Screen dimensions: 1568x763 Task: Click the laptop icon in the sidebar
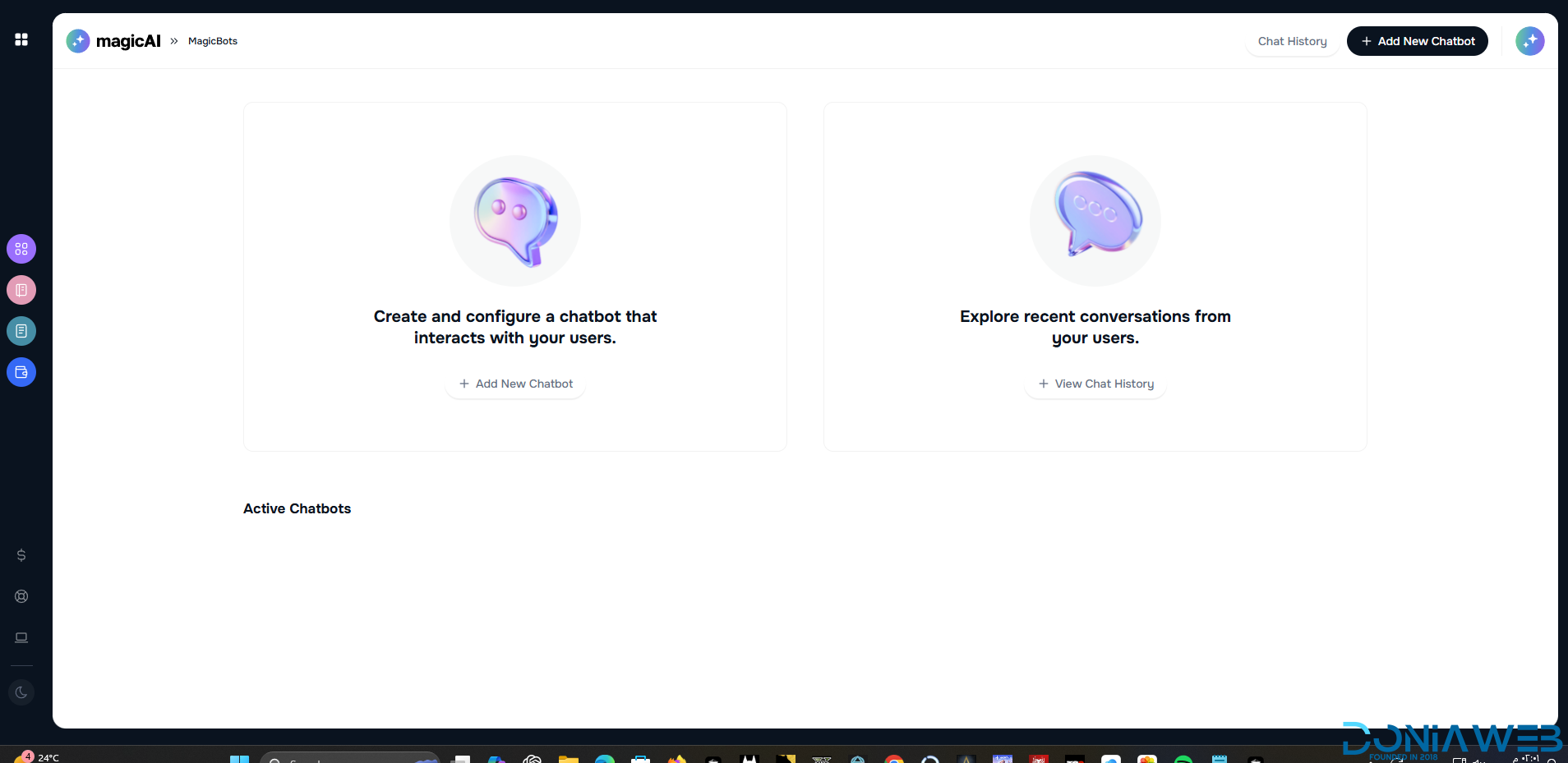(x=21, y=637)
